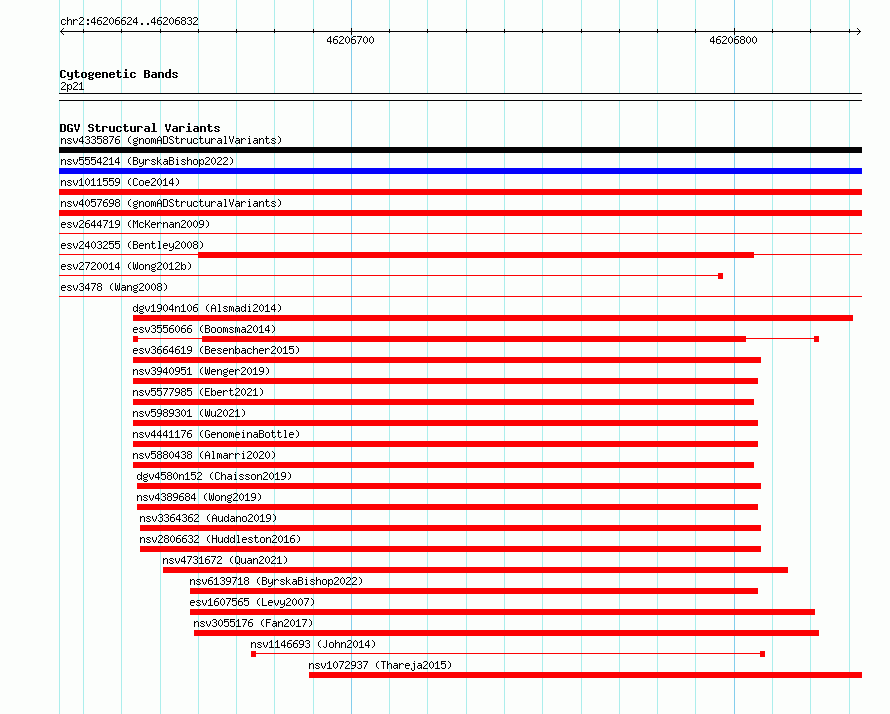Click the esv3556066 (Boomsma2014) label
This screenshot has height=714, width=890.
pos(204,329)
